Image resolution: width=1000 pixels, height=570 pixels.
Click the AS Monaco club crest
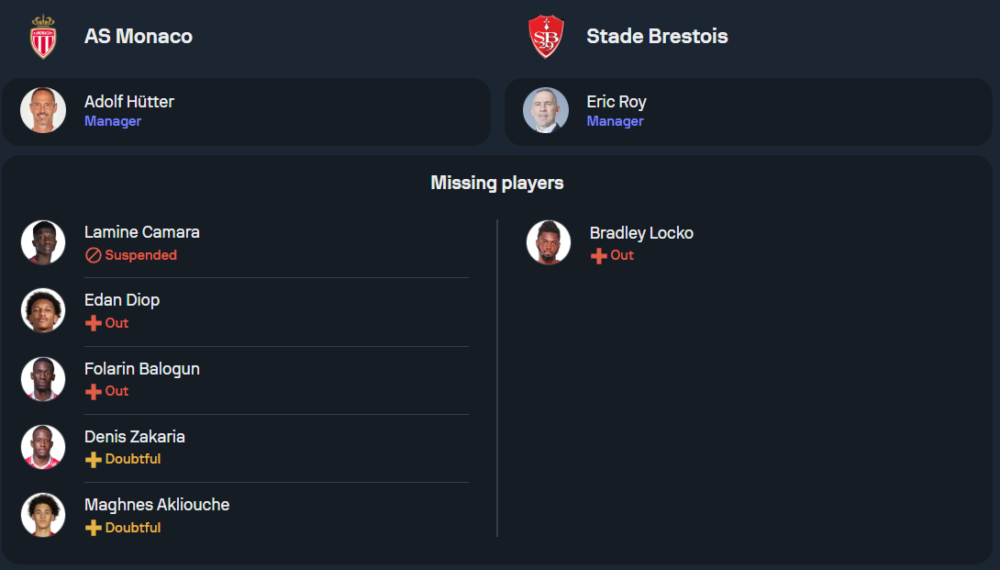click(43, 37)
